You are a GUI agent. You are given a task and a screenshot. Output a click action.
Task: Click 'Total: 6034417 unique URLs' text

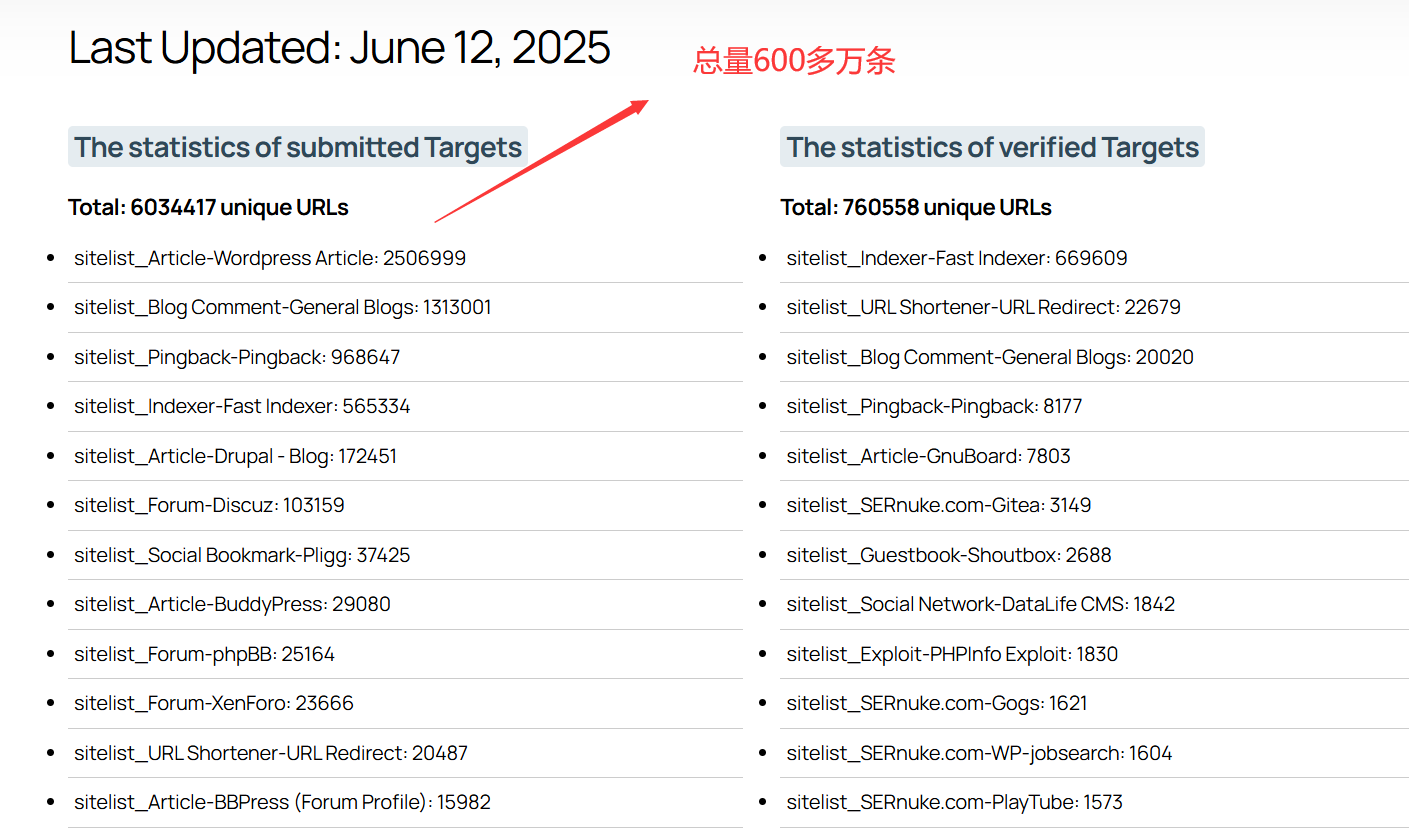tap(208, 208)
